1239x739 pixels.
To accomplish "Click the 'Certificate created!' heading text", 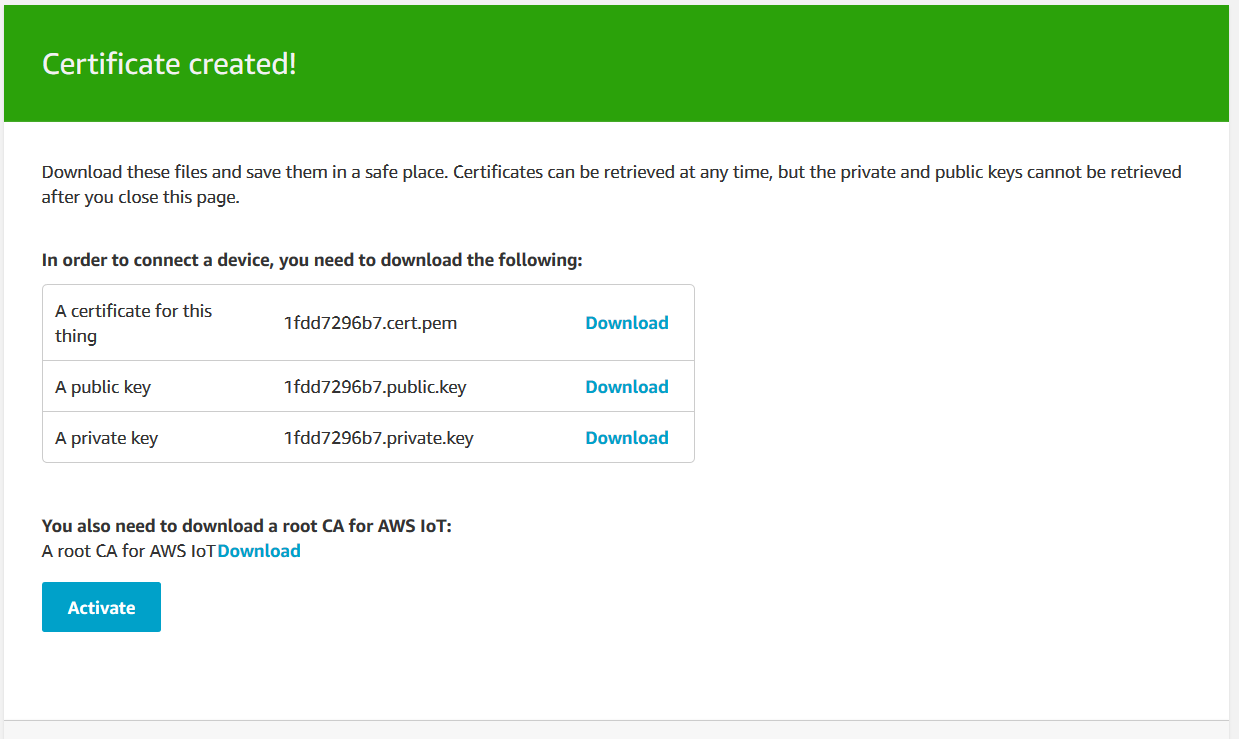I will 169,64.
